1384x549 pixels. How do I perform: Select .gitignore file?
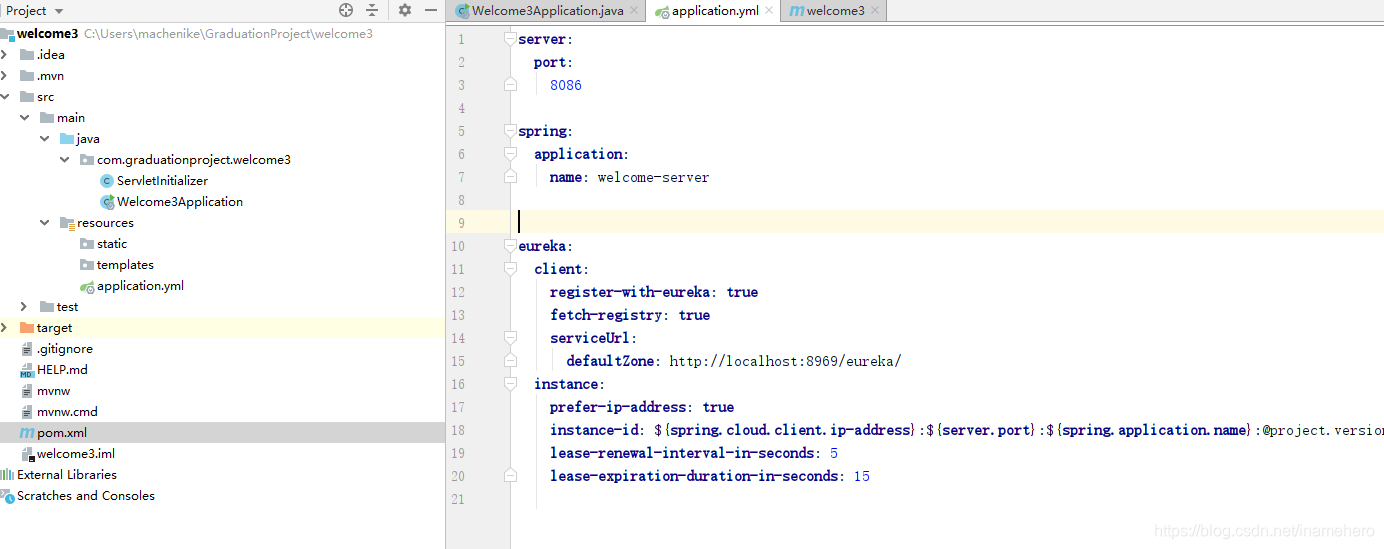point(65,348)
